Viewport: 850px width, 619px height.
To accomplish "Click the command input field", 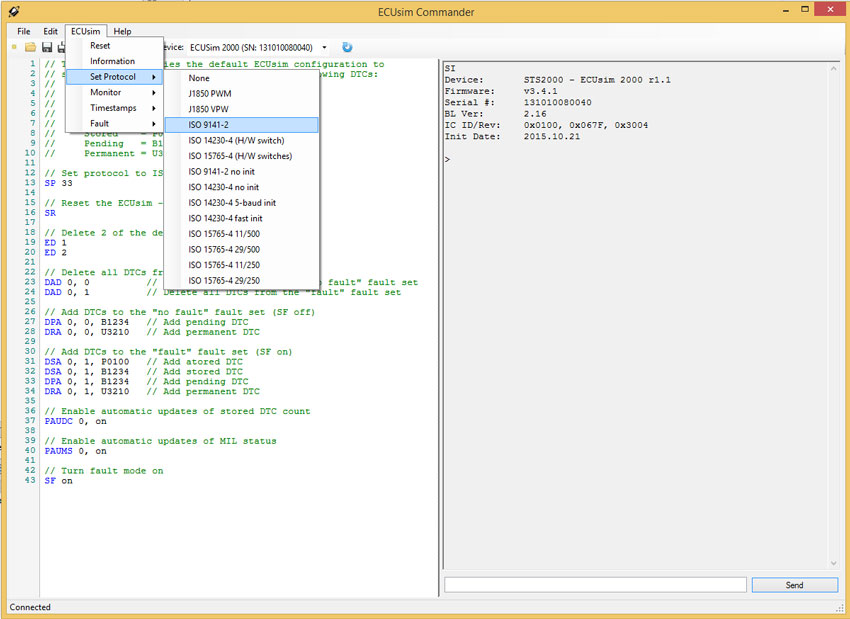I will [595, 585].
